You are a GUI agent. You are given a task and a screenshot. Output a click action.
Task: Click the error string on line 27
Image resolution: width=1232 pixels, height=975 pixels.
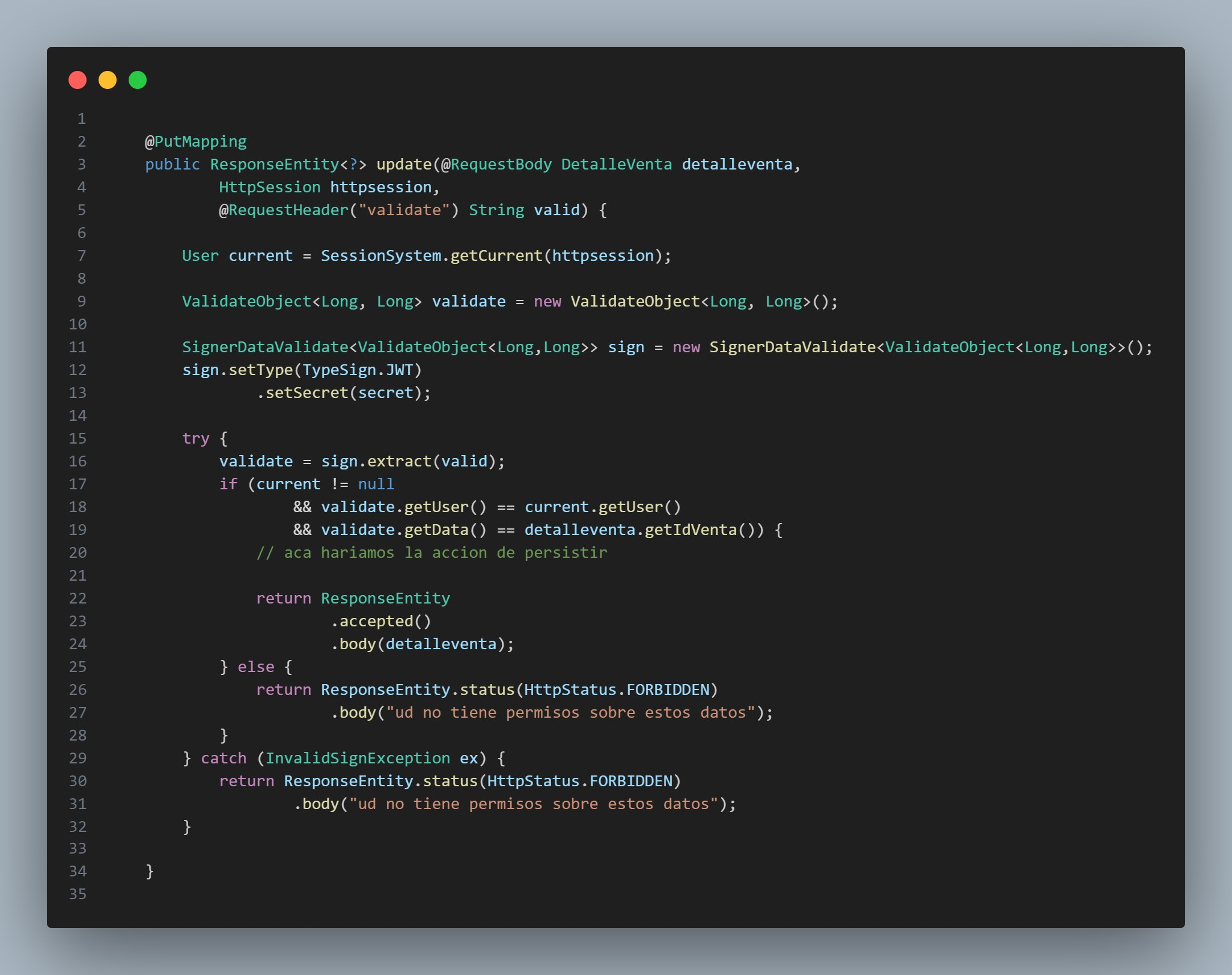[570, 713]
